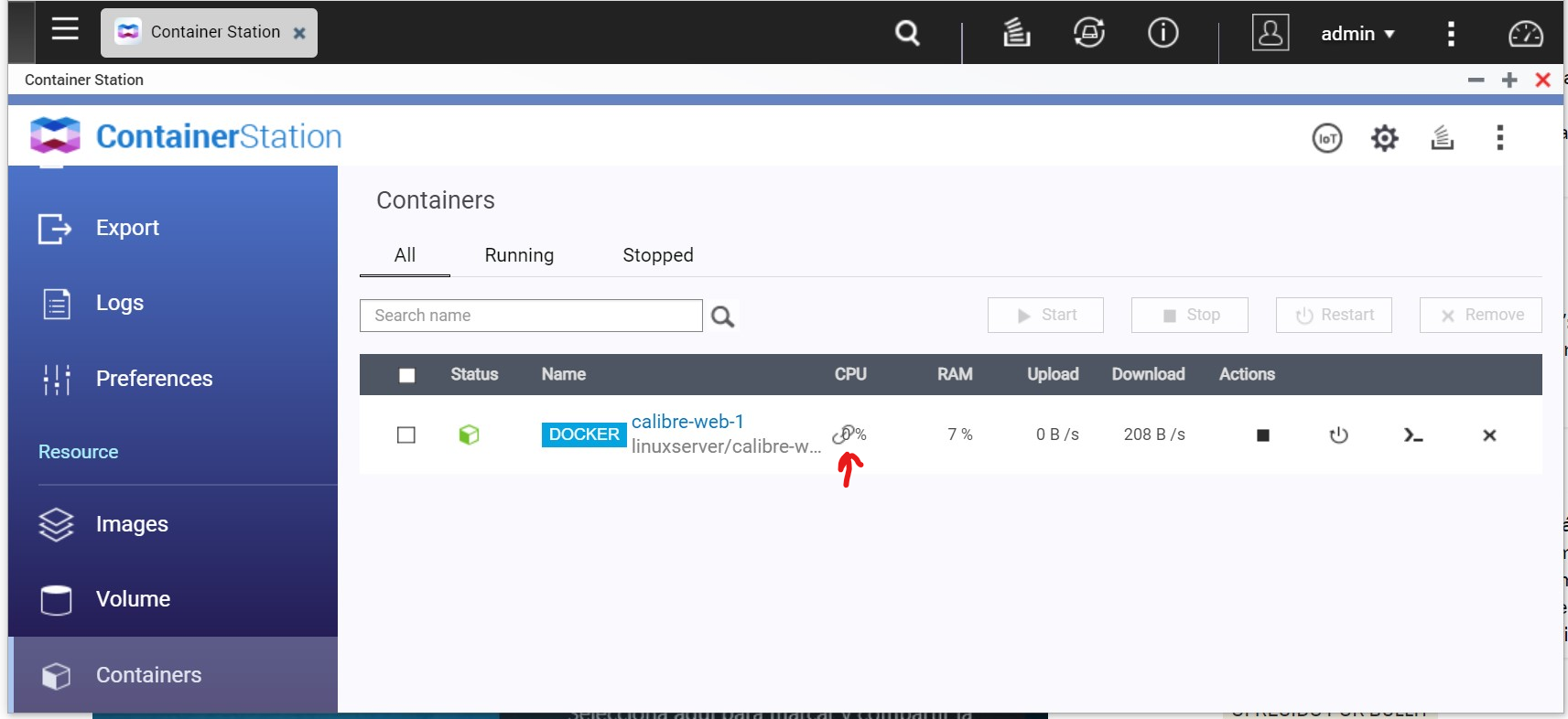Restart calibre-web-1 via its power icon
1568x719 pixels.
tap(1338, 435)
